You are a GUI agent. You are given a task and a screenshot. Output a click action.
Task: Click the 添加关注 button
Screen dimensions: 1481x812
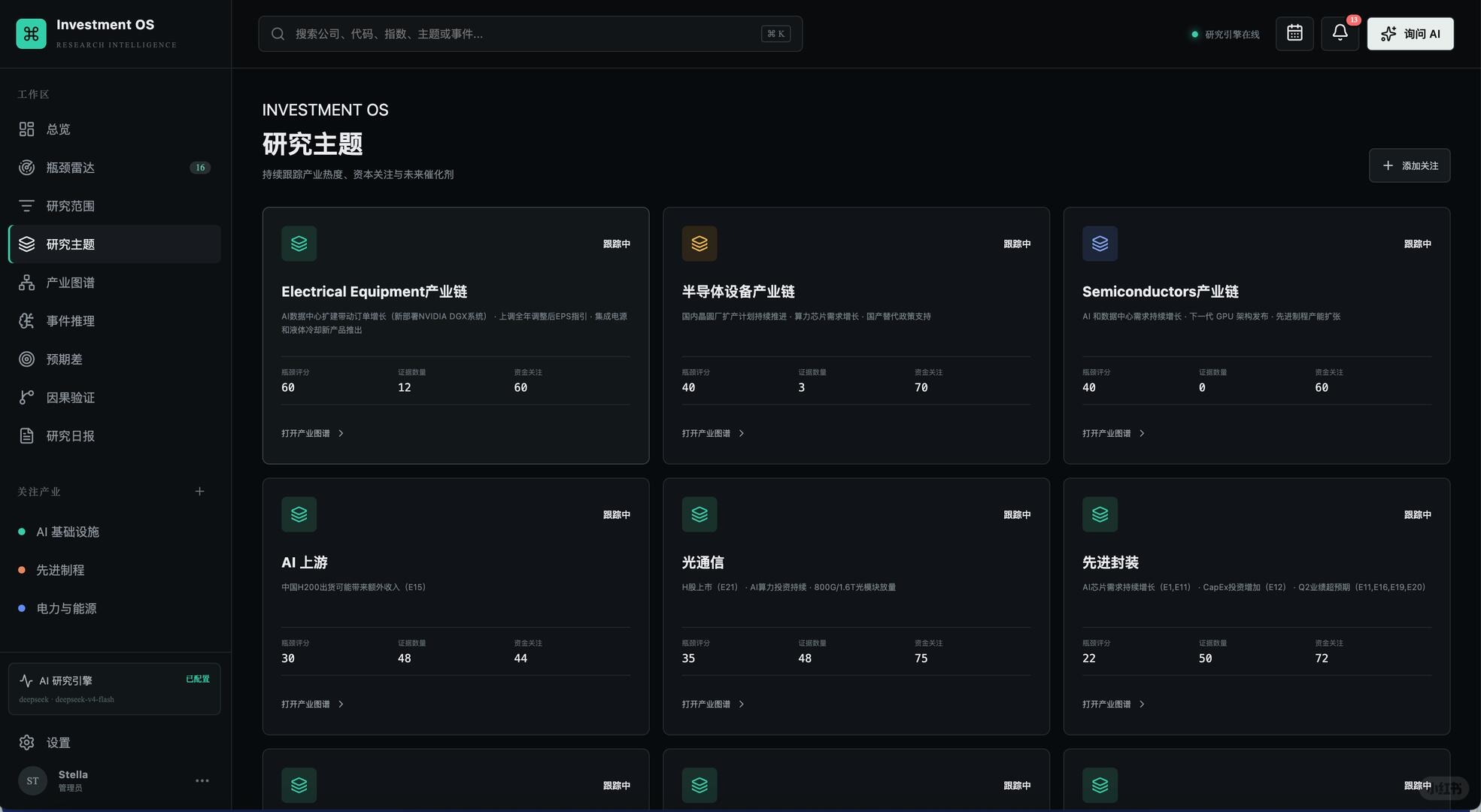[1410, 165]
